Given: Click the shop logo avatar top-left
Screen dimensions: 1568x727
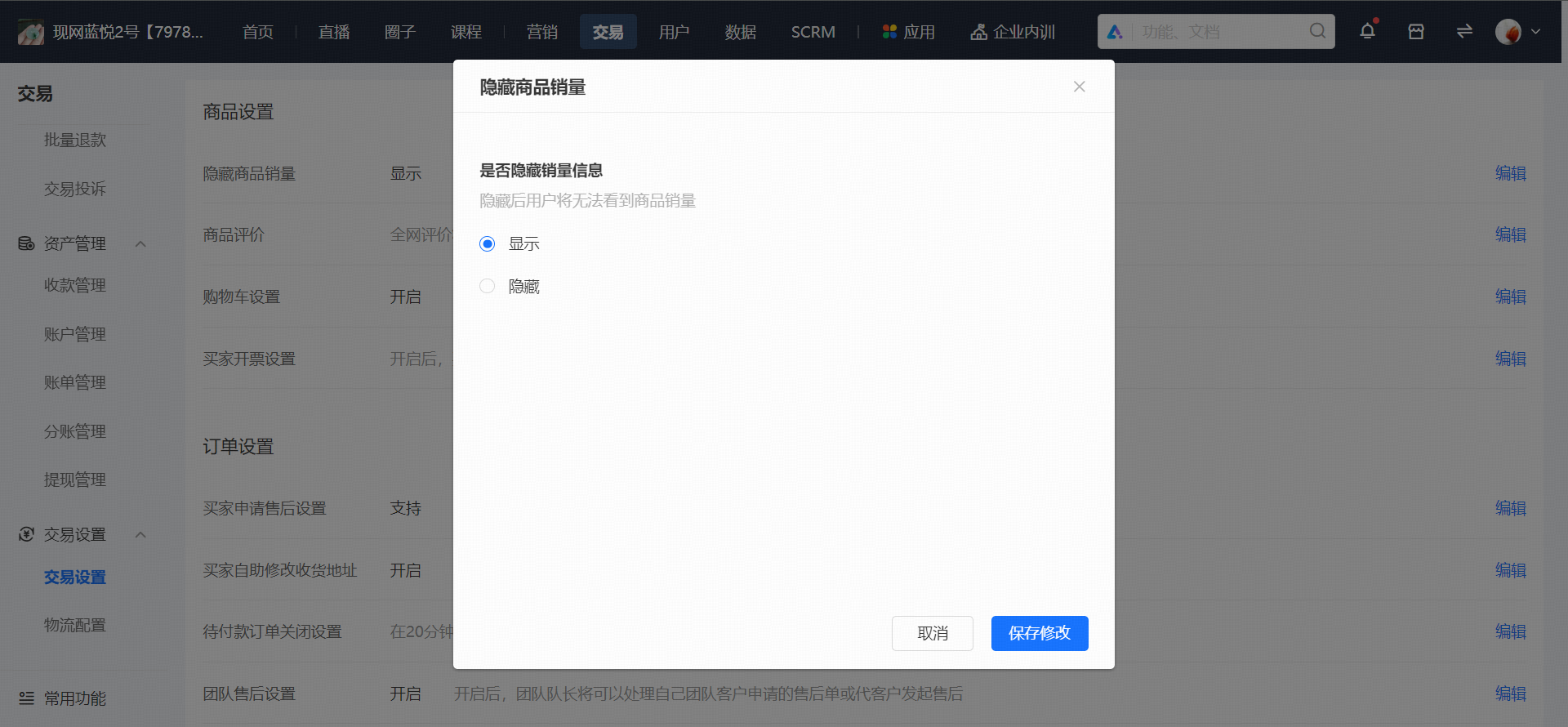Looking at the screenshot, I should (x=31, y=32).
